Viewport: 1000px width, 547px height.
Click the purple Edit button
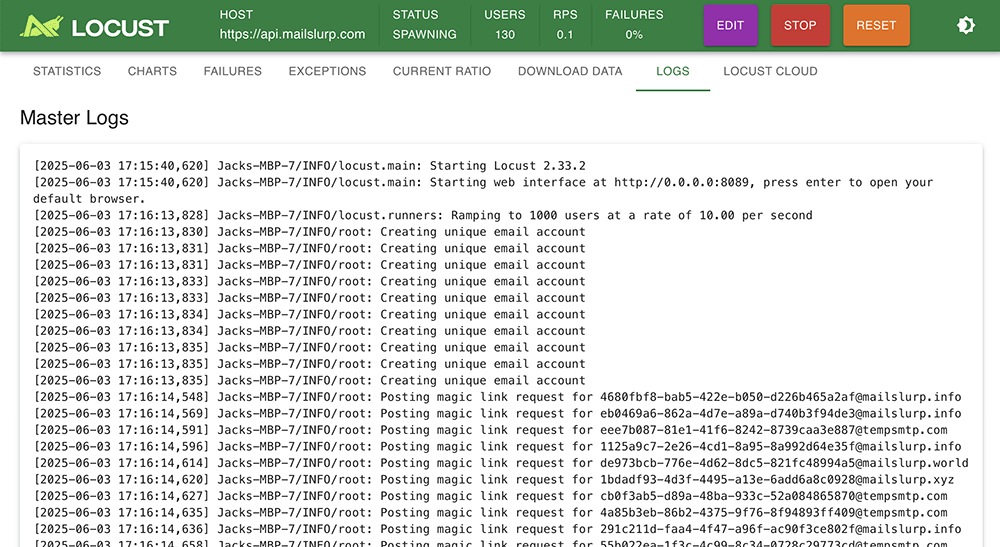pyautogui.click(x=730, y=26)
